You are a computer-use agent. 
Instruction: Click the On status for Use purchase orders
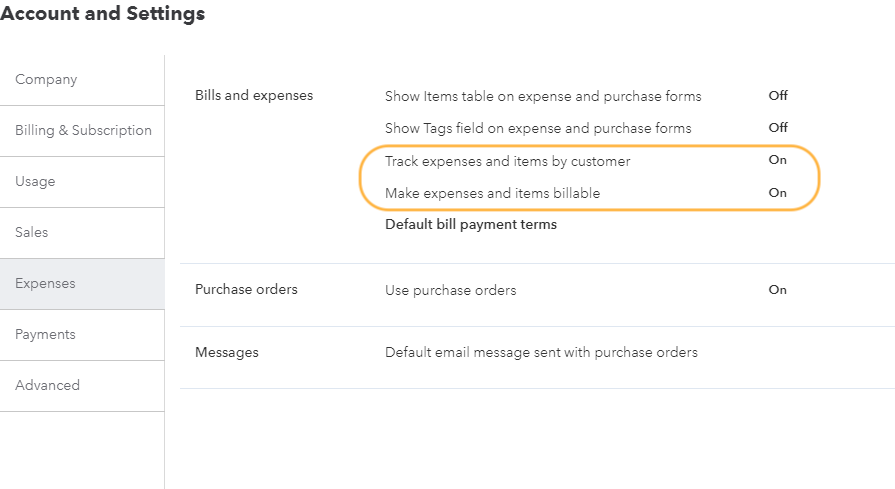click(x=777, y=290)
